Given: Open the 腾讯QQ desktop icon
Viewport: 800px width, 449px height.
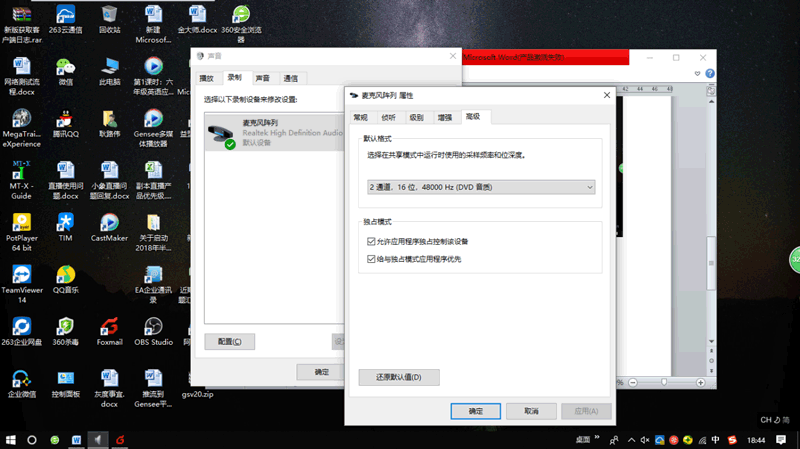Looking at the screenshot, I should tap(65, 118).
